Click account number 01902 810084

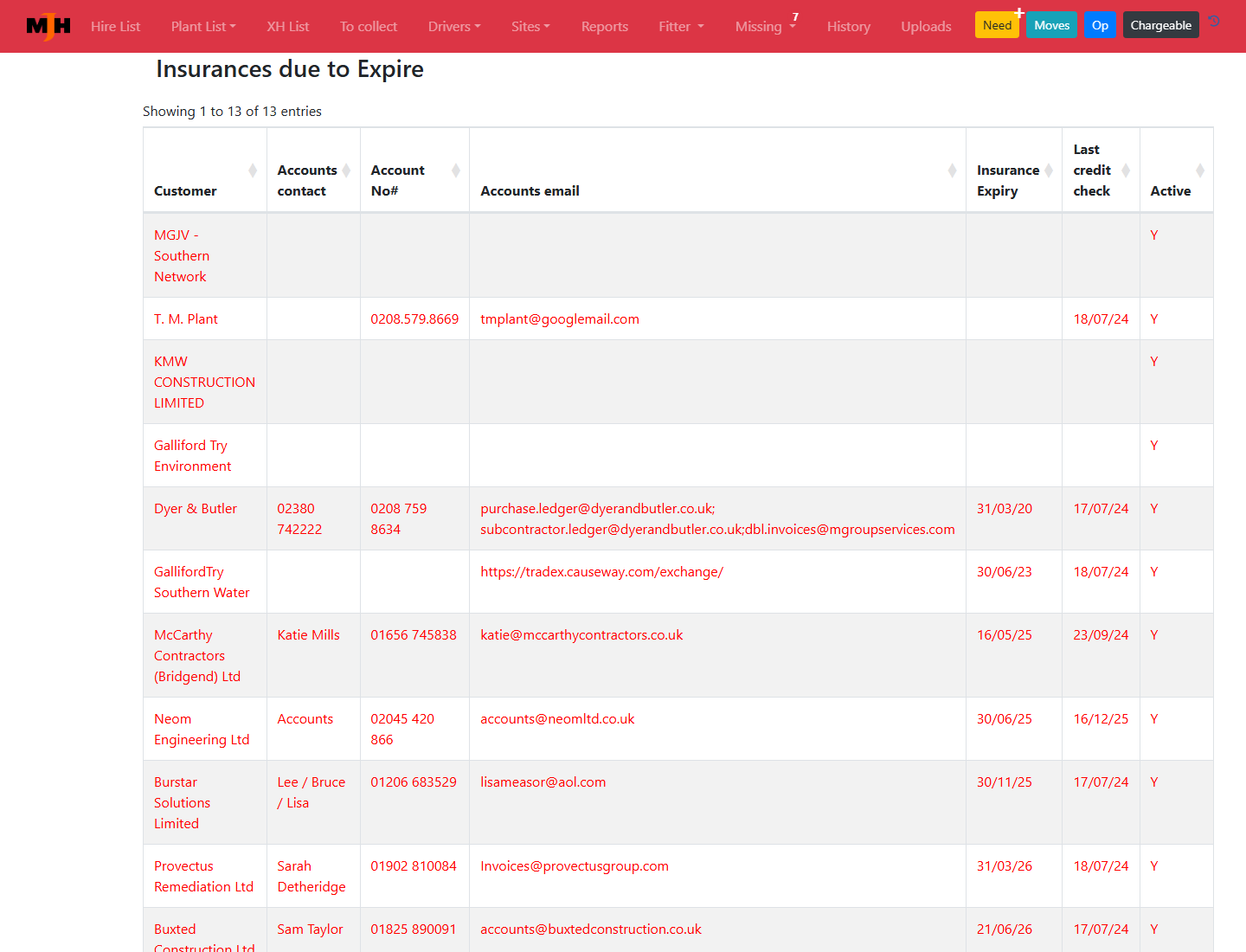pos(414,866)
